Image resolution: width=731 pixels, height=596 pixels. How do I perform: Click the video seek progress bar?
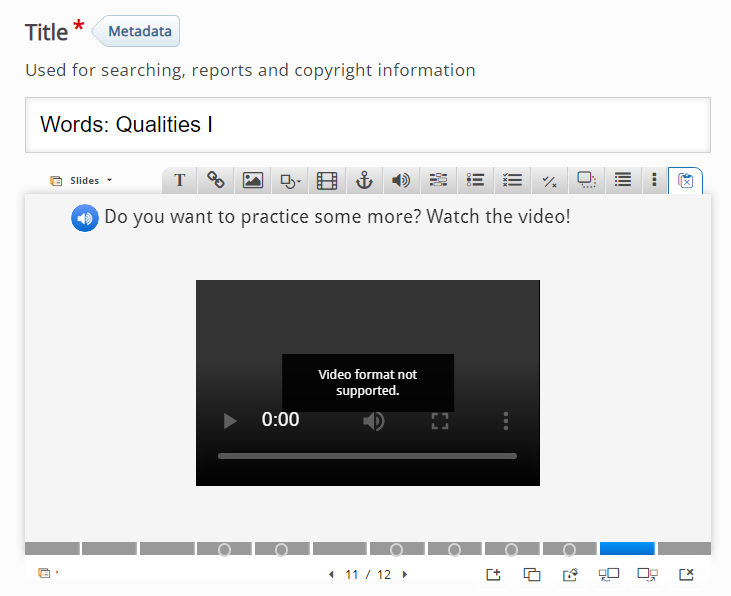click(367, 456)
